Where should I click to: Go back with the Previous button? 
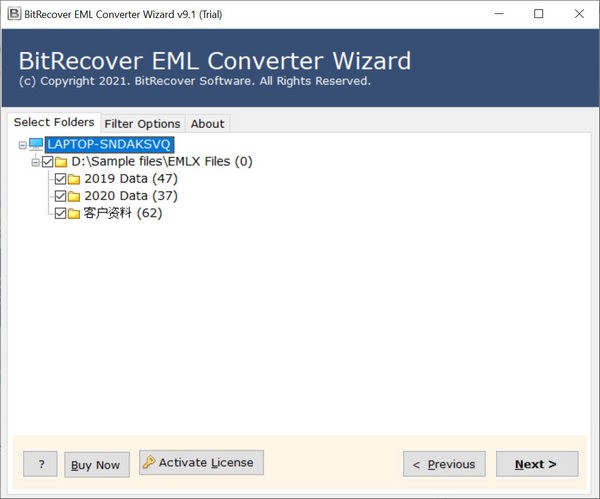point(444,464)
